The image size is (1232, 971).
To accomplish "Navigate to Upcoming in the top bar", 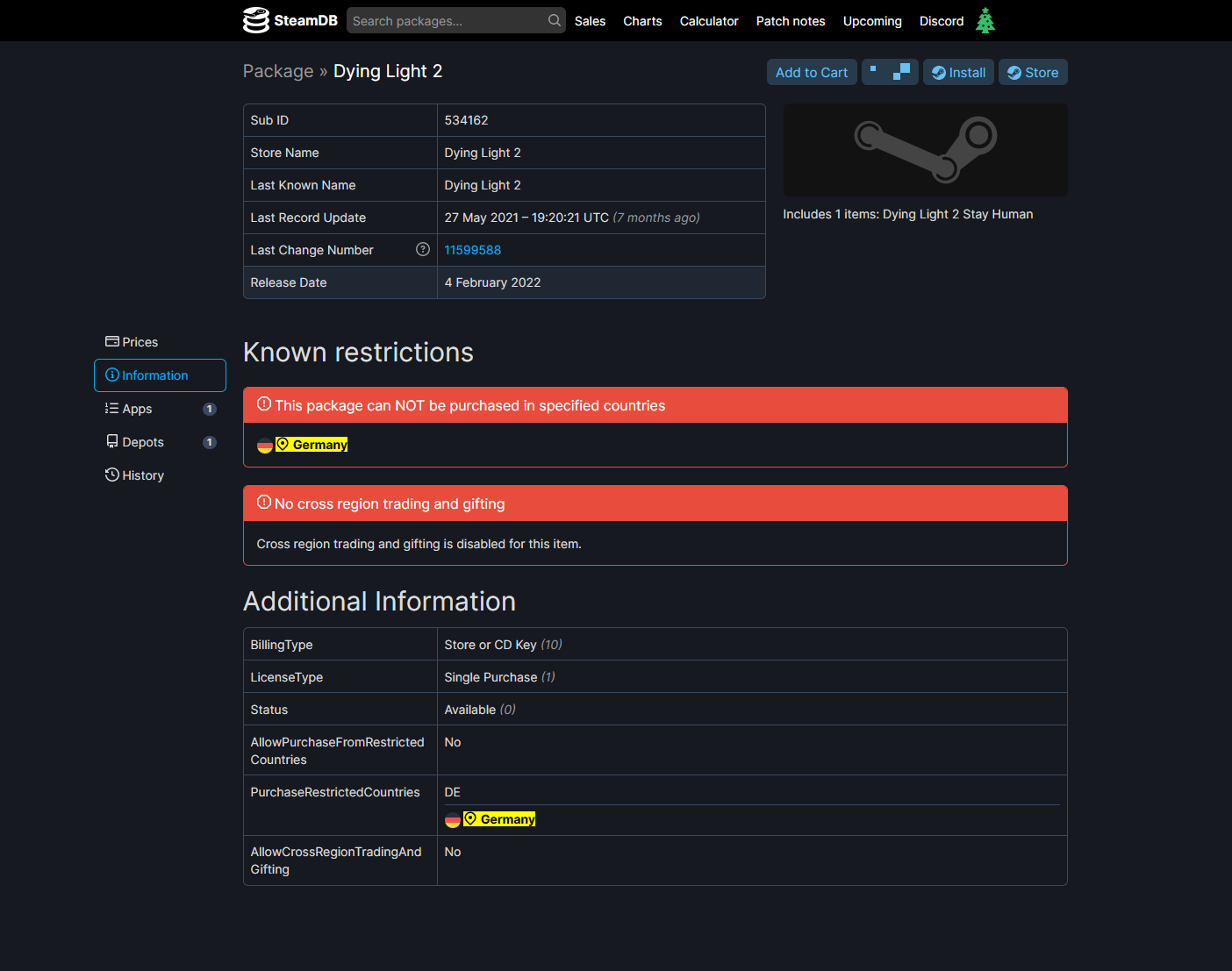I will 872,20.
